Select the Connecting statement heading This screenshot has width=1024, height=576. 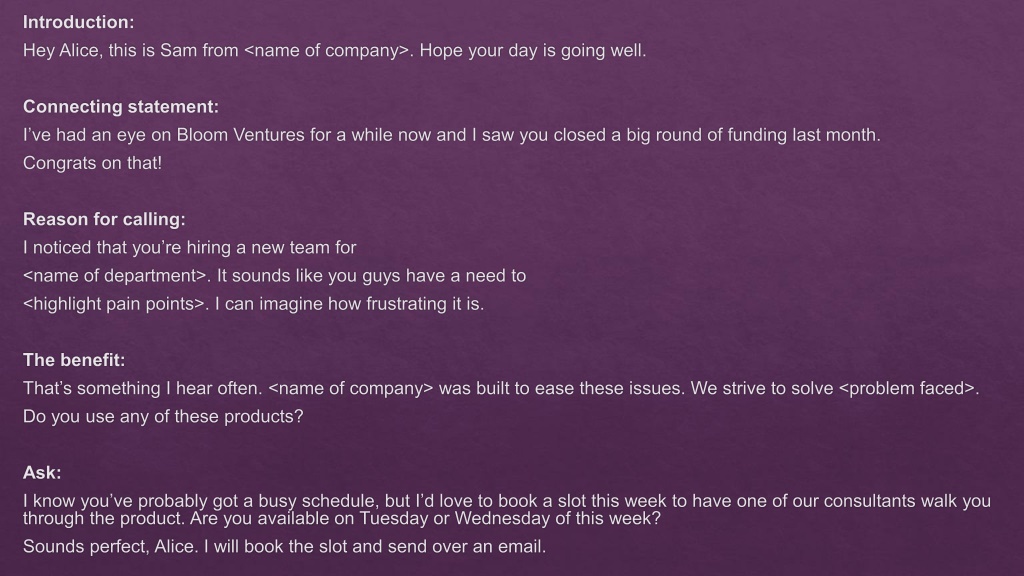[x=121, y=106]
